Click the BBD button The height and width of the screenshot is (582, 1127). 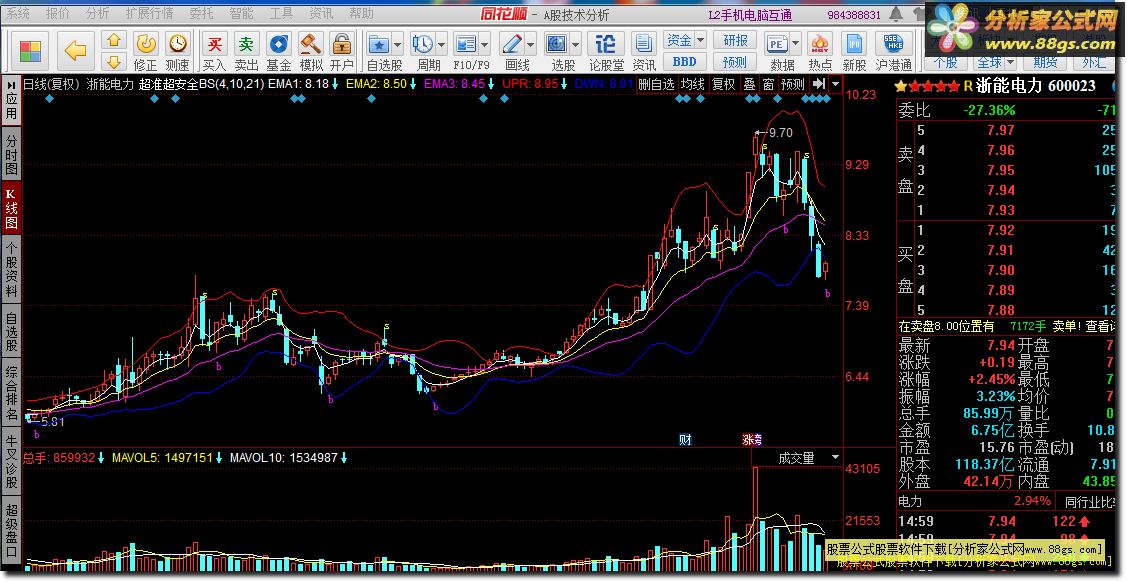click(684, 62)
